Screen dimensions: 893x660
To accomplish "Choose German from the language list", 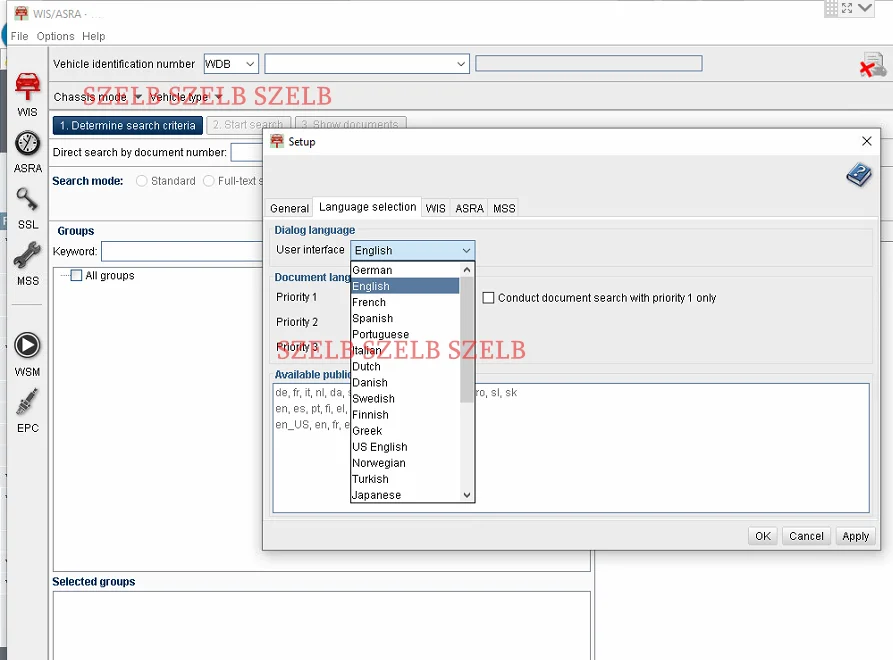I will 405,270.
